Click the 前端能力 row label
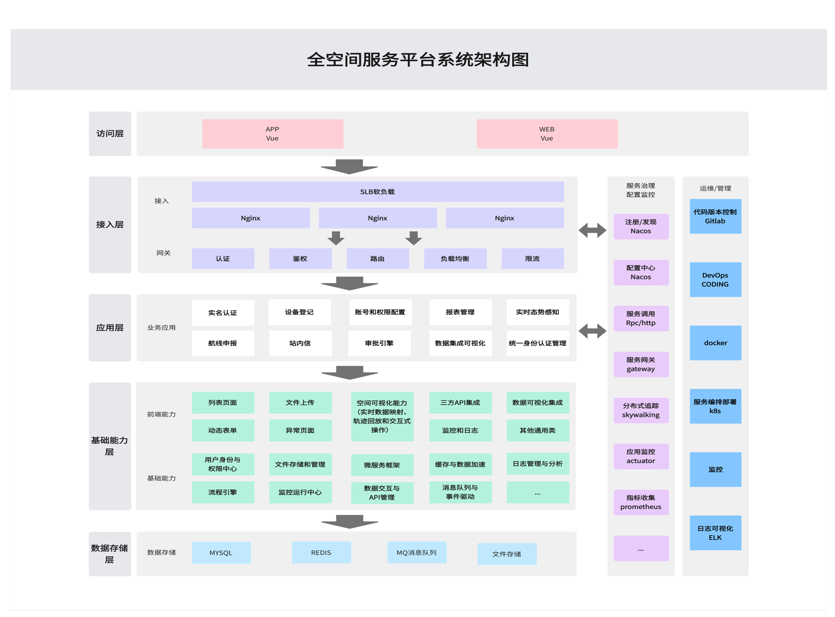 (161, 414)
